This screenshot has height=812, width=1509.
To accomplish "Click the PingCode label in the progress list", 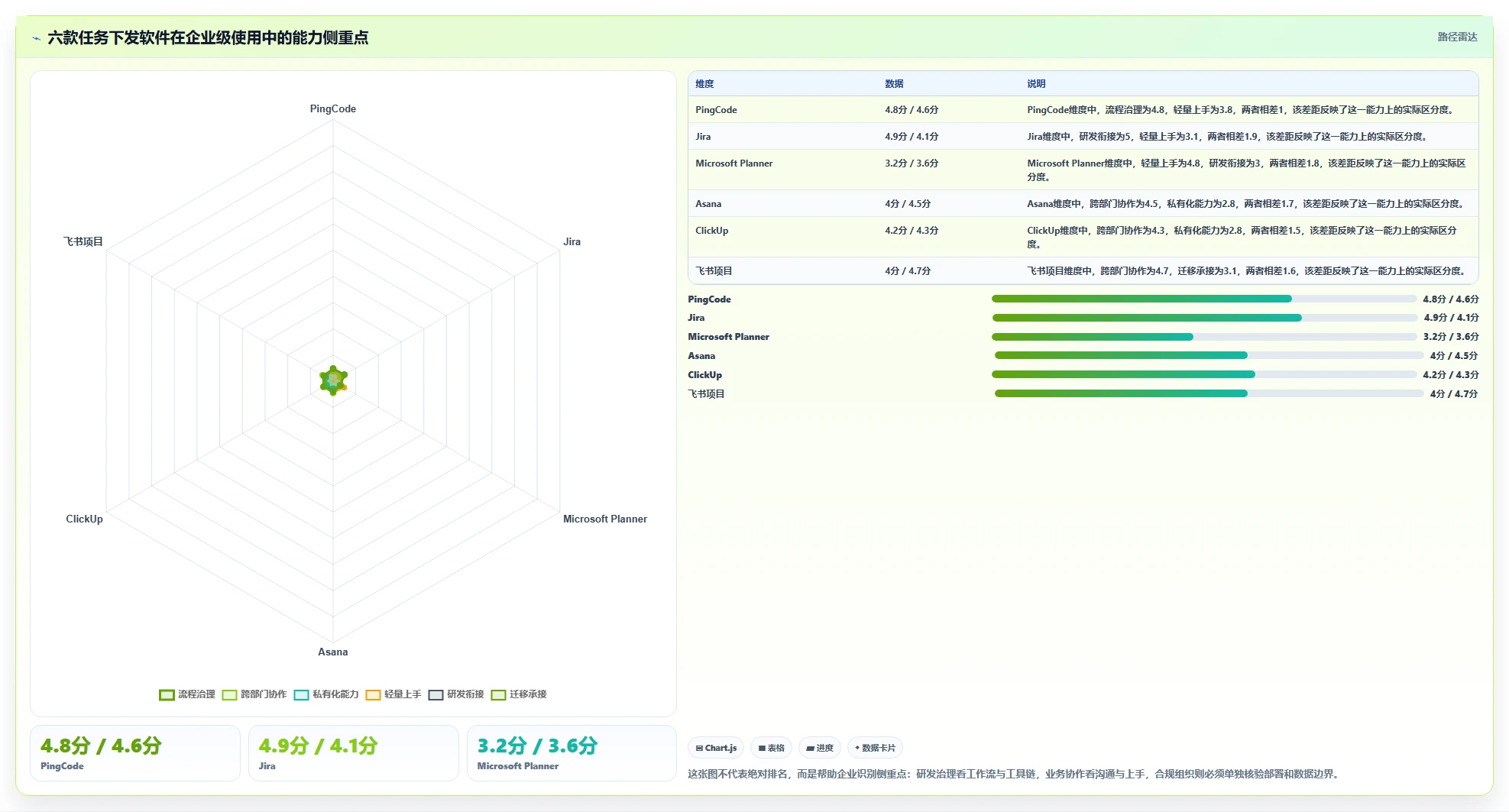I will click(710, 299).
